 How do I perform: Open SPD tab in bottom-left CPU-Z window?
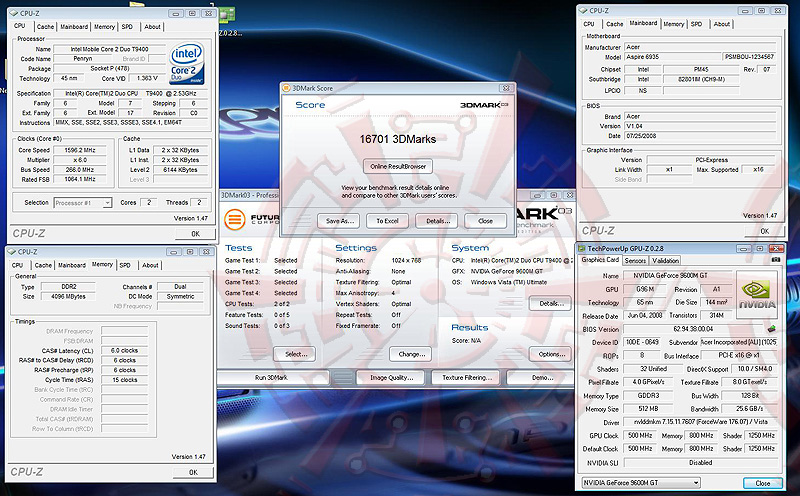tap(125, 265)
